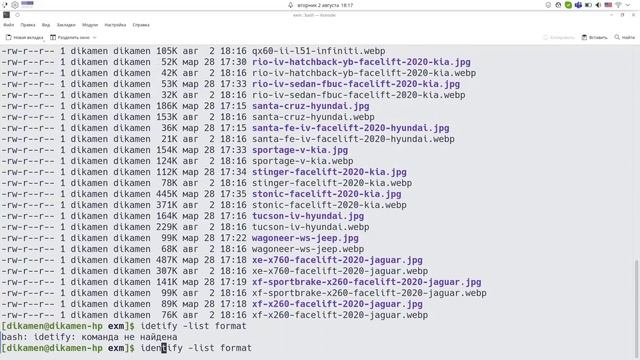This screenshot has height=360, width=640.
Task: Click wagoneer-ws-jeep.webp file name
Action: 308,249
